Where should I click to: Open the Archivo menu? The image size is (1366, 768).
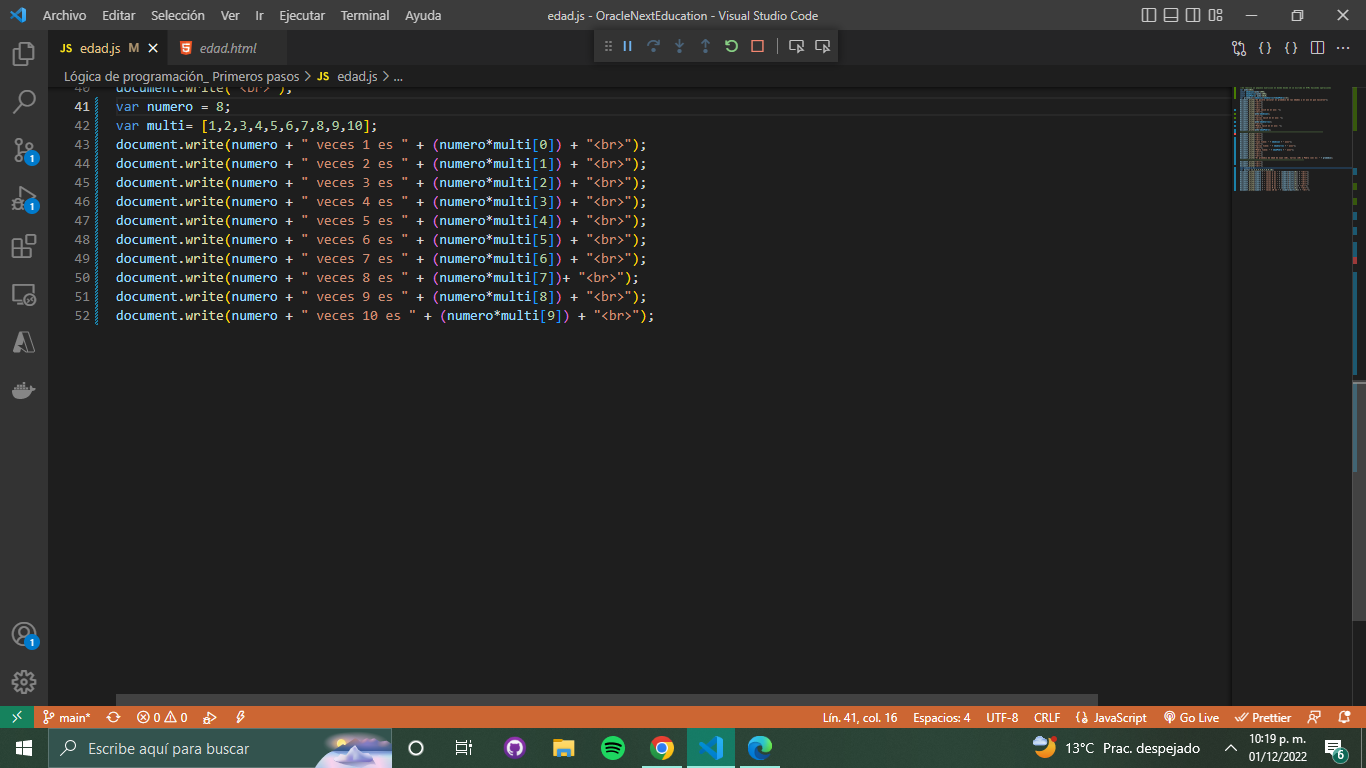[x=64, y=15]
